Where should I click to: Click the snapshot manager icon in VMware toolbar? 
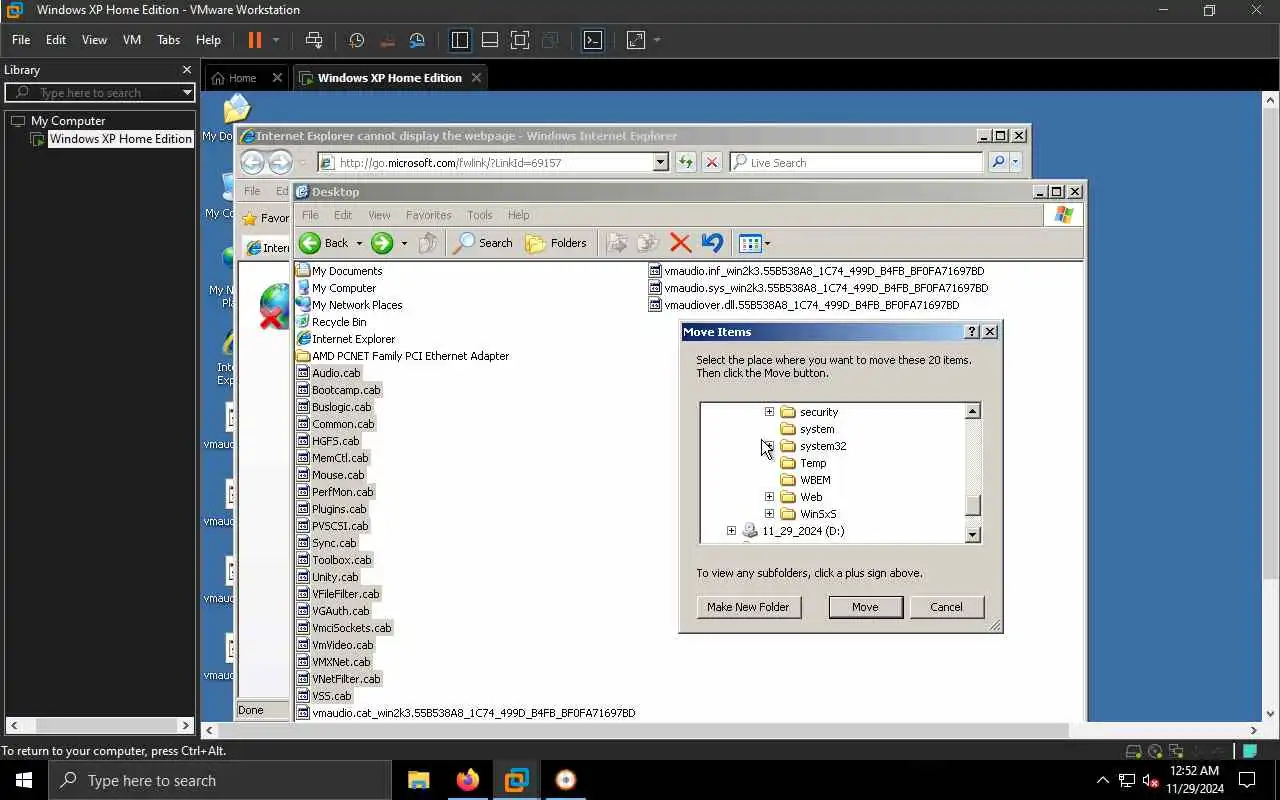417,40
